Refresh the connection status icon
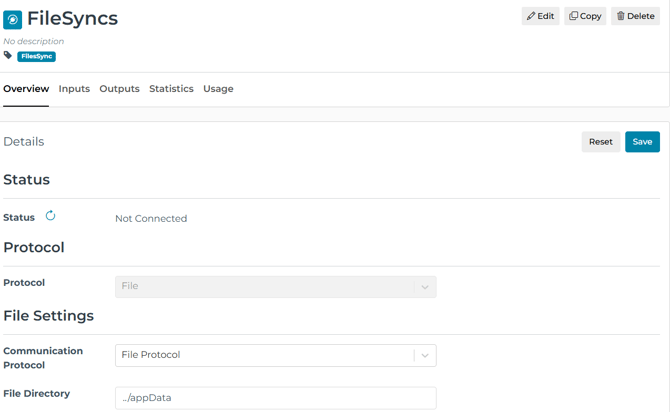 [x=50, y=216]
